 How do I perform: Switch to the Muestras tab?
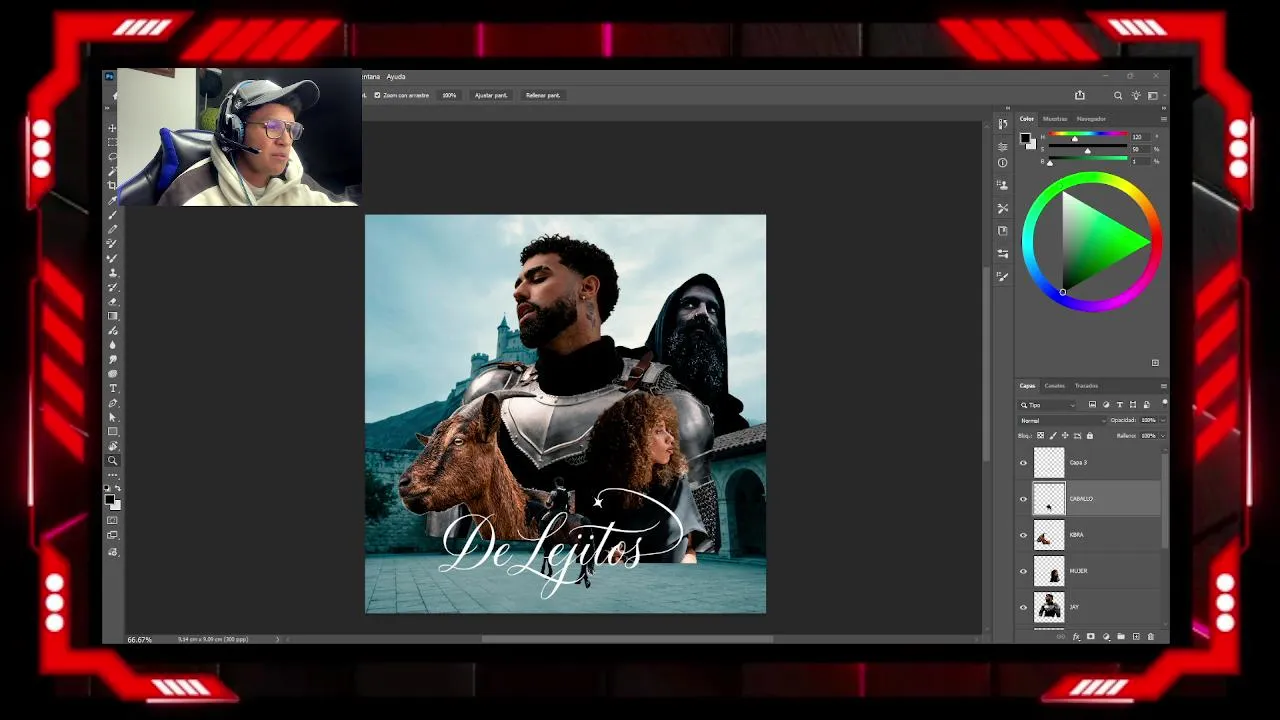point(1055,119)
